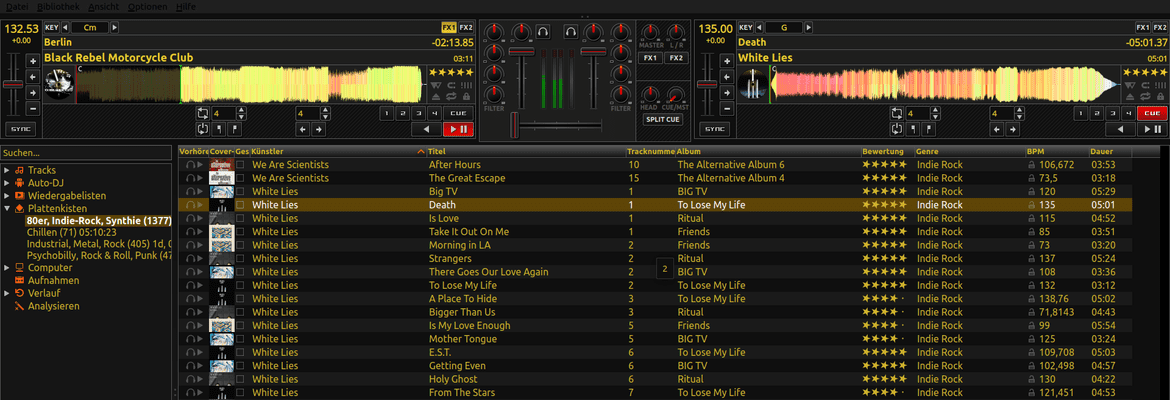Jump backward arrow under left deck beatjump
Image resolution: width=1170 pixels, height=400 pixels.
tap(302, 129)
